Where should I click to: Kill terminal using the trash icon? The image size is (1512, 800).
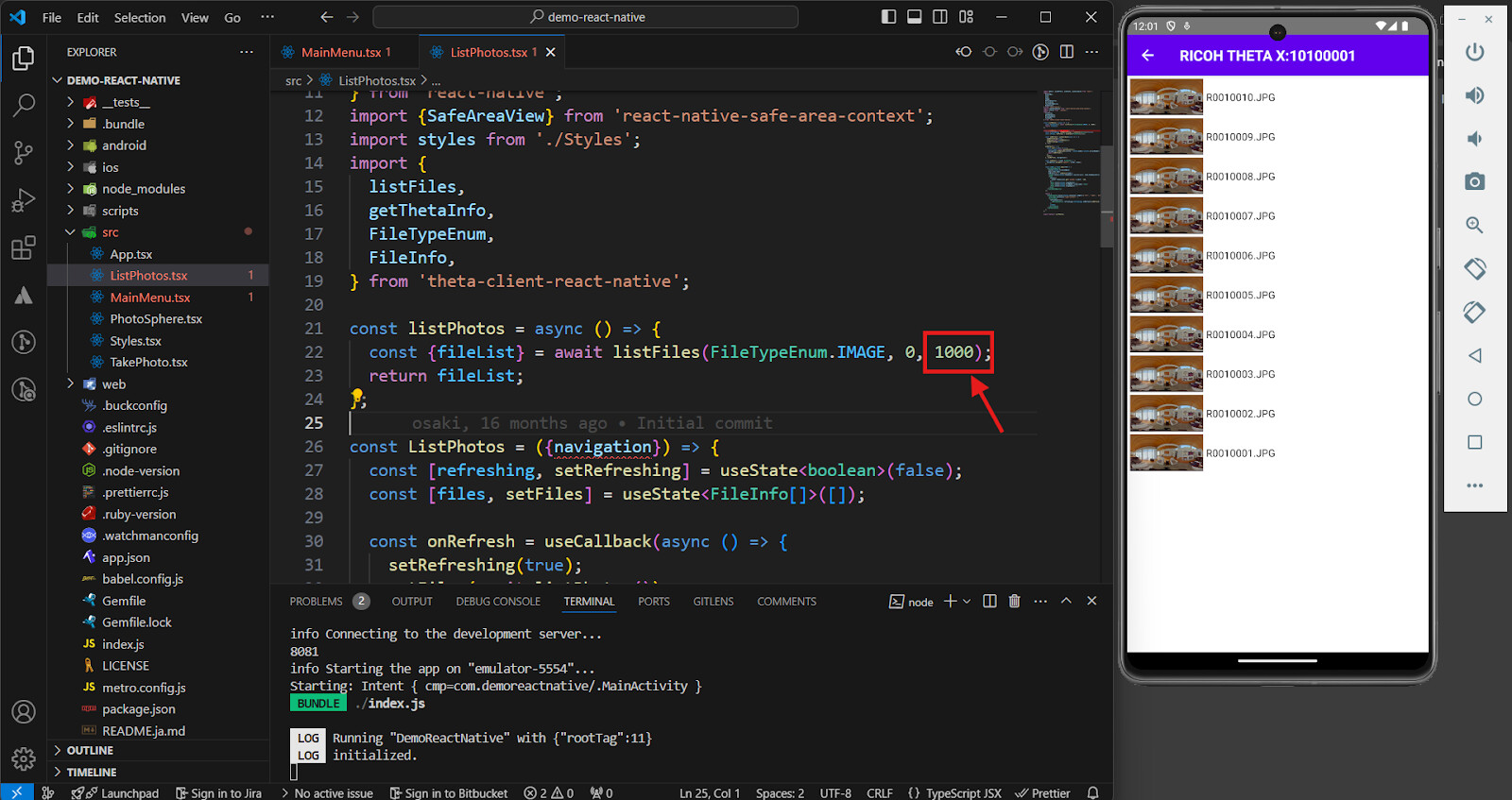1014,602
